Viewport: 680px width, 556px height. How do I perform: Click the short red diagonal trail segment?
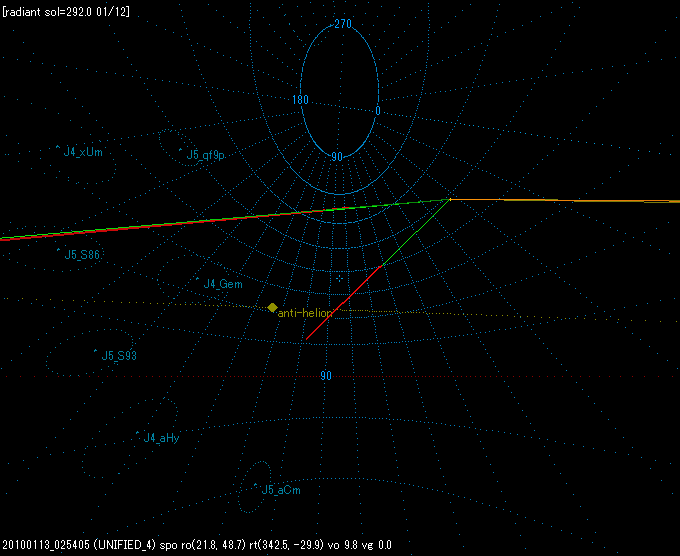tap(344, 302)
